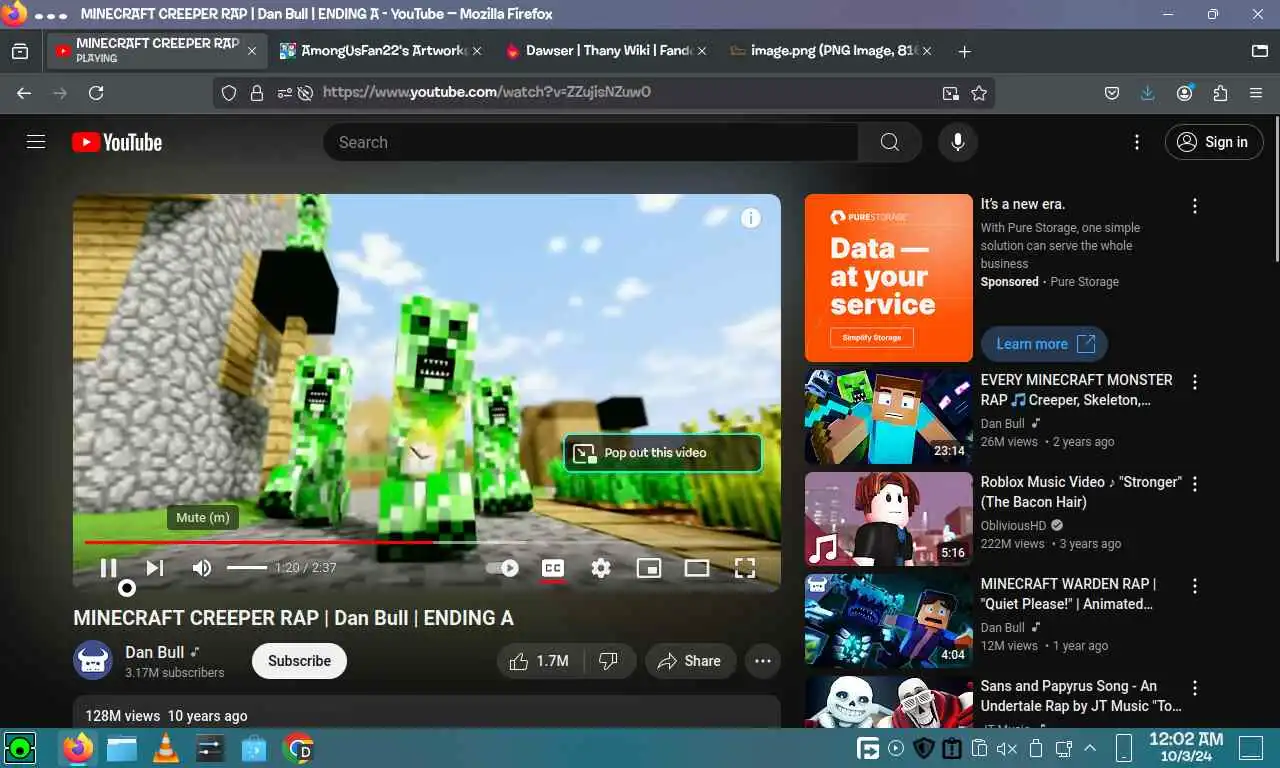Open the Roblox Music Video Stronger thumbnail
This screenshot has width=1280, height=768.
(x=889, y=519)
